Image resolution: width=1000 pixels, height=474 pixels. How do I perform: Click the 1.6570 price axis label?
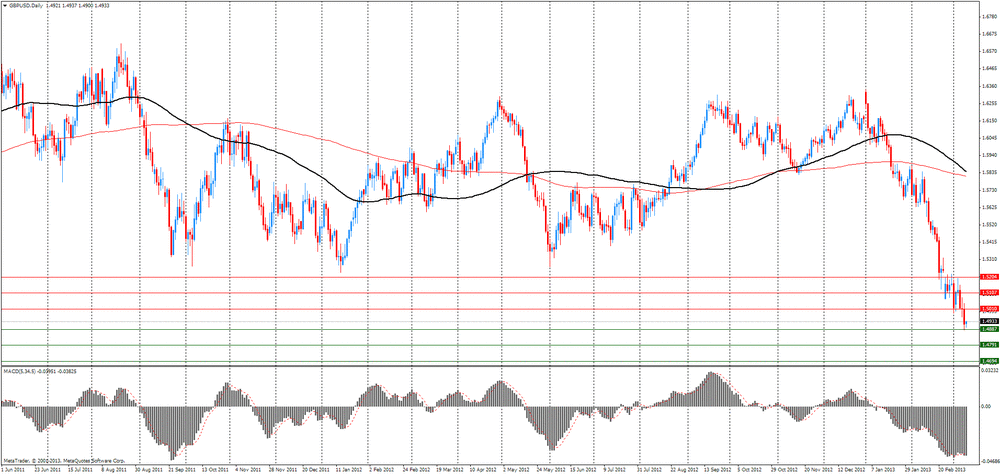point(990,51)
